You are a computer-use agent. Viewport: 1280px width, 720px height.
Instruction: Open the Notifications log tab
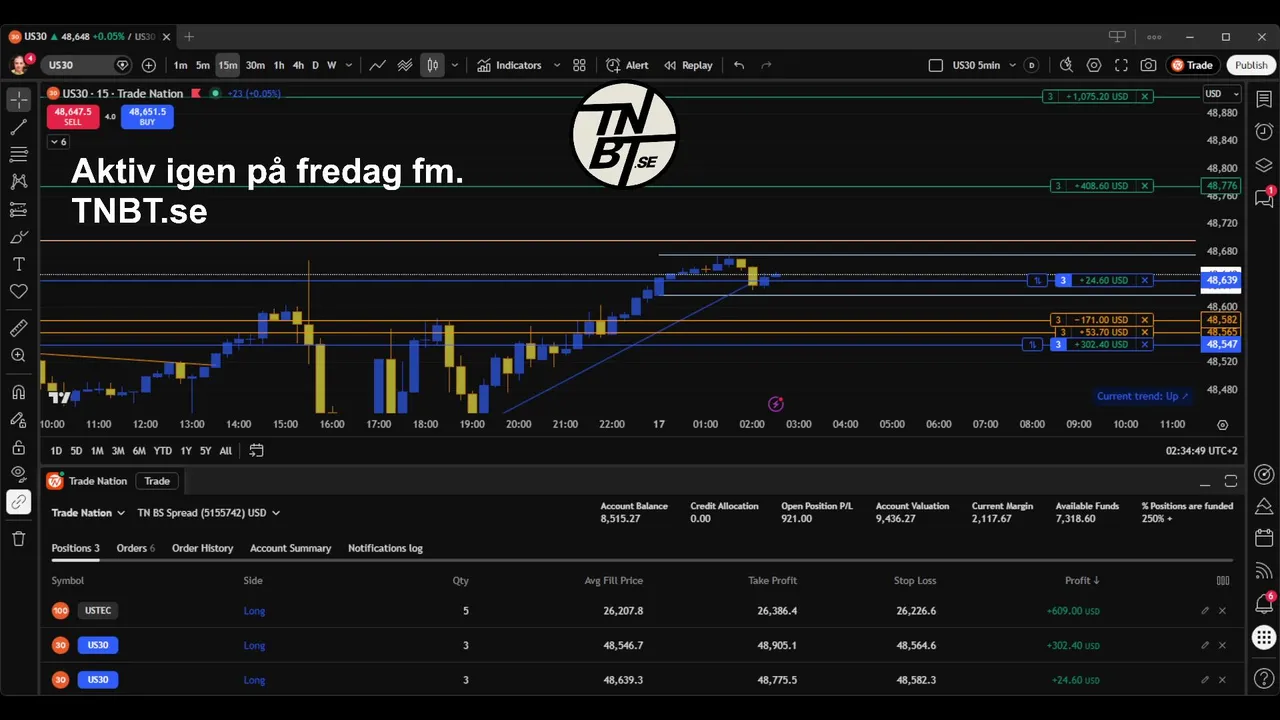click(x=385, y=548)
